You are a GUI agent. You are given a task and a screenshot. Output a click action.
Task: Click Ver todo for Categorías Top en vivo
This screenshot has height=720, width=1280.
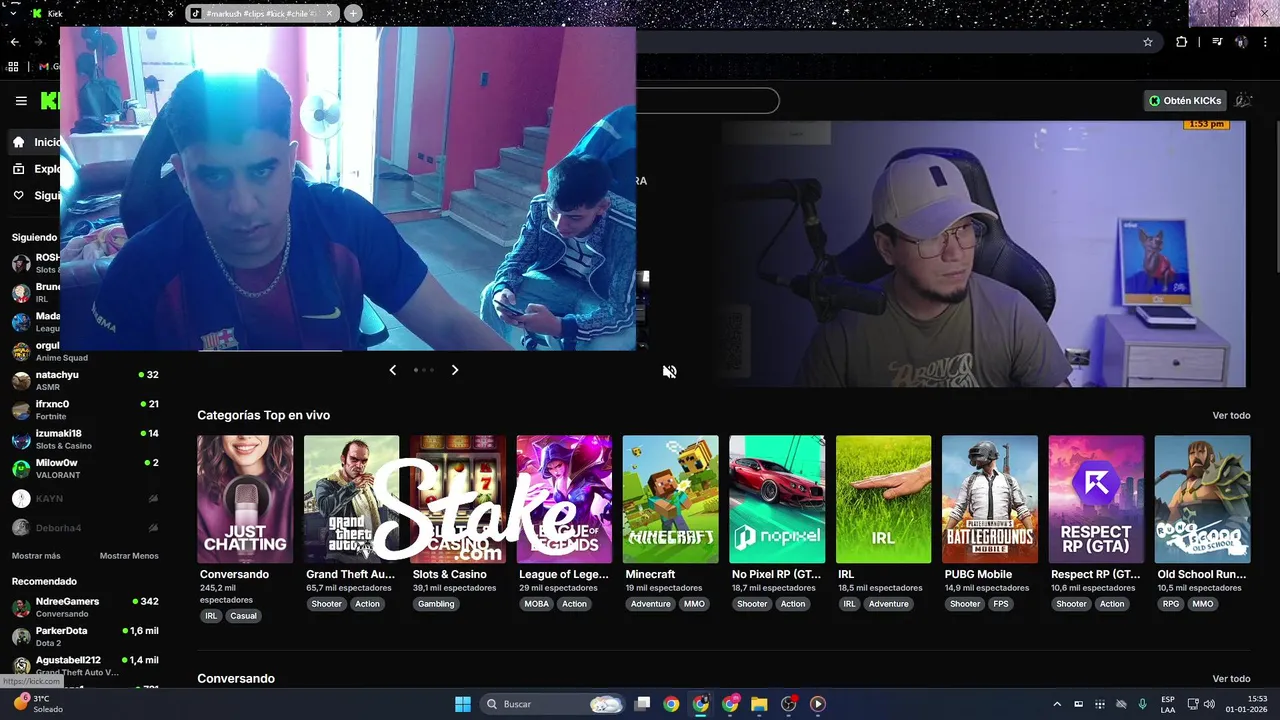coord(1231,416)
